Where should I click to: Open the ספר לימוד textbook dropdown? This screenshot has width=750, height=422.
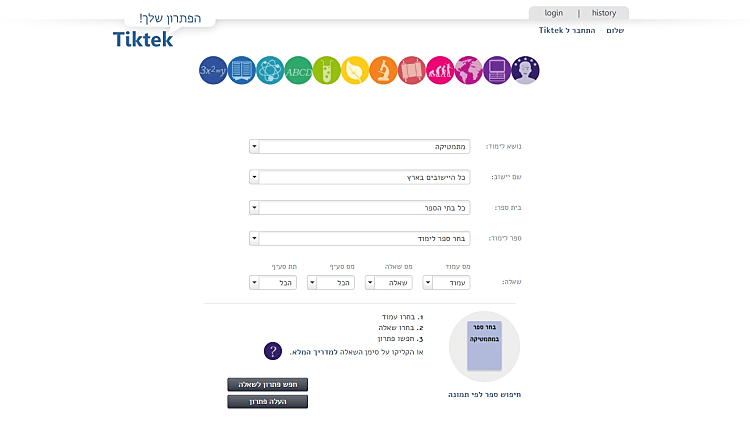(360, 238)
